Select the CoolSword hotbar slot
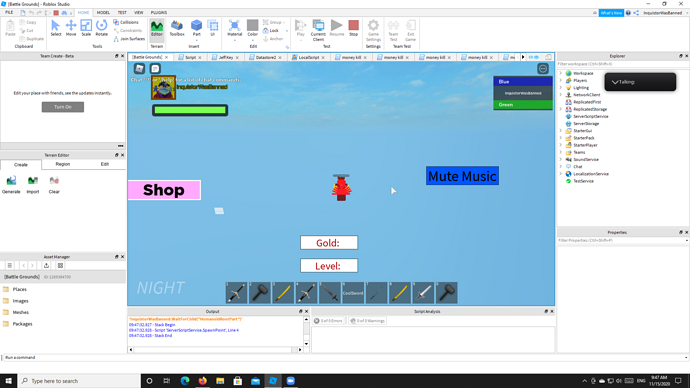Image resolution: width=690 pixels, height=388 pixels. tap(353, 293)
